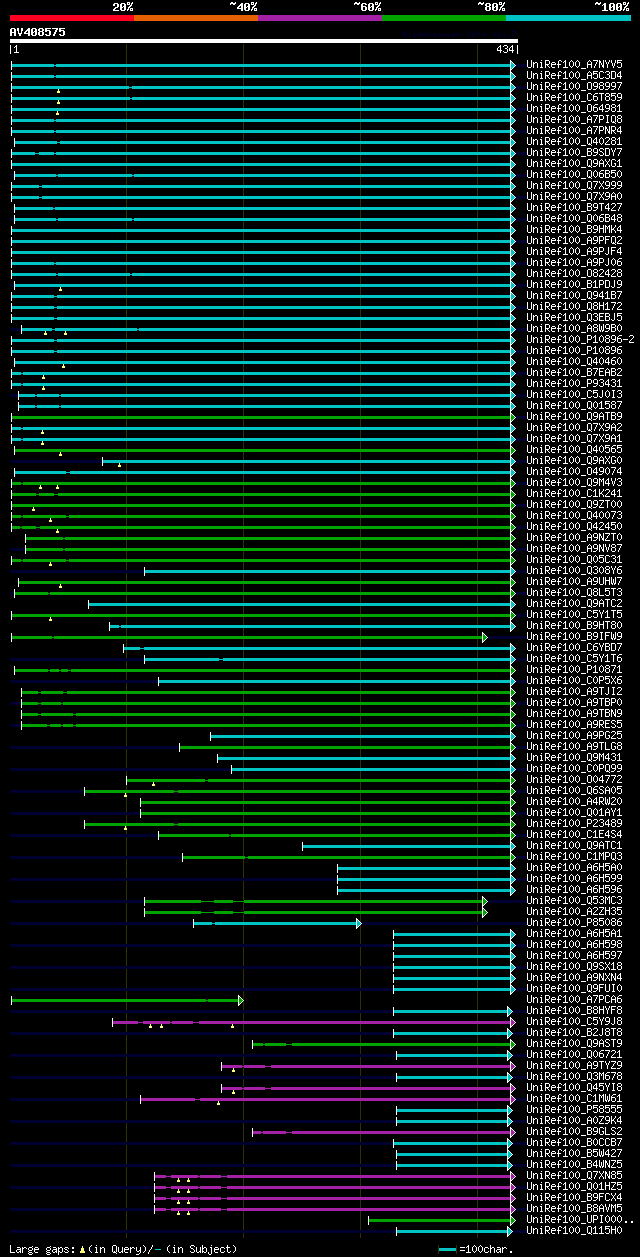Open hit UniRef100_A9PJF4
The height and width of the screenshot is (1257, 640).
(x=573, y=251)
